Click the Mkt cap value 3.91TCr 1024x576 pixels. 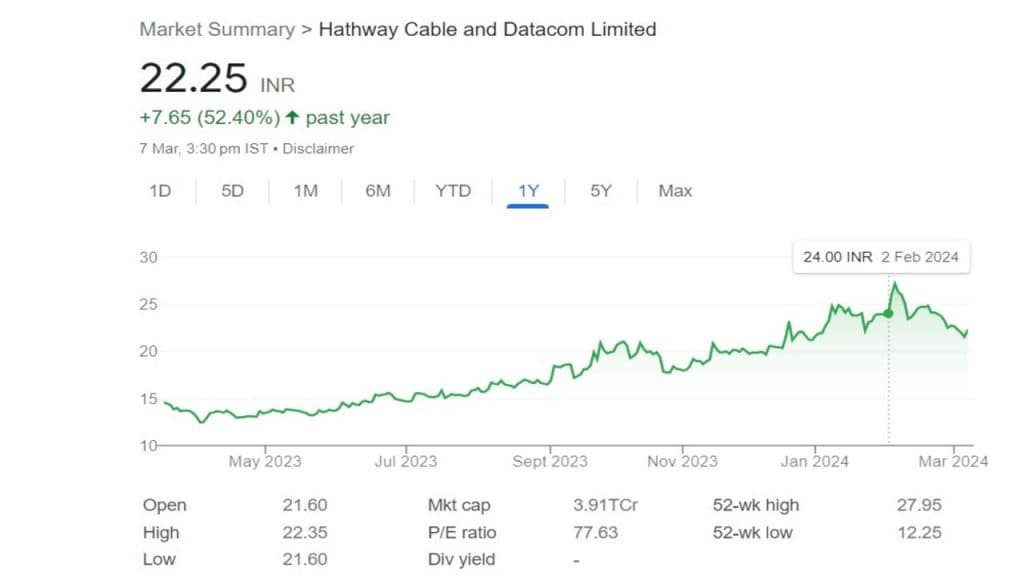tap(605, 505)
